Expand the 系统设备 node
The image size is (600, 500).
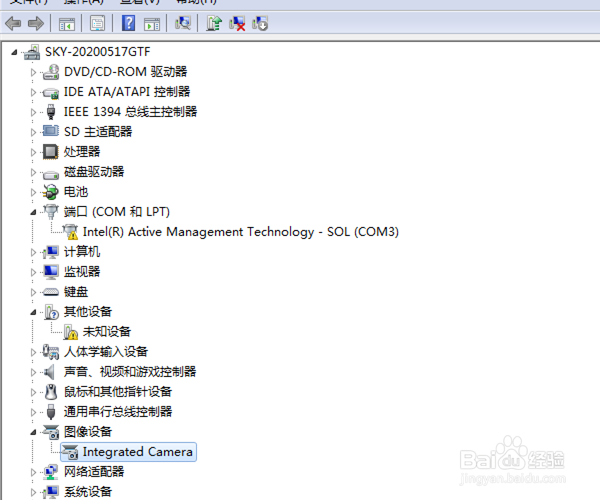[x=33, y=492]
